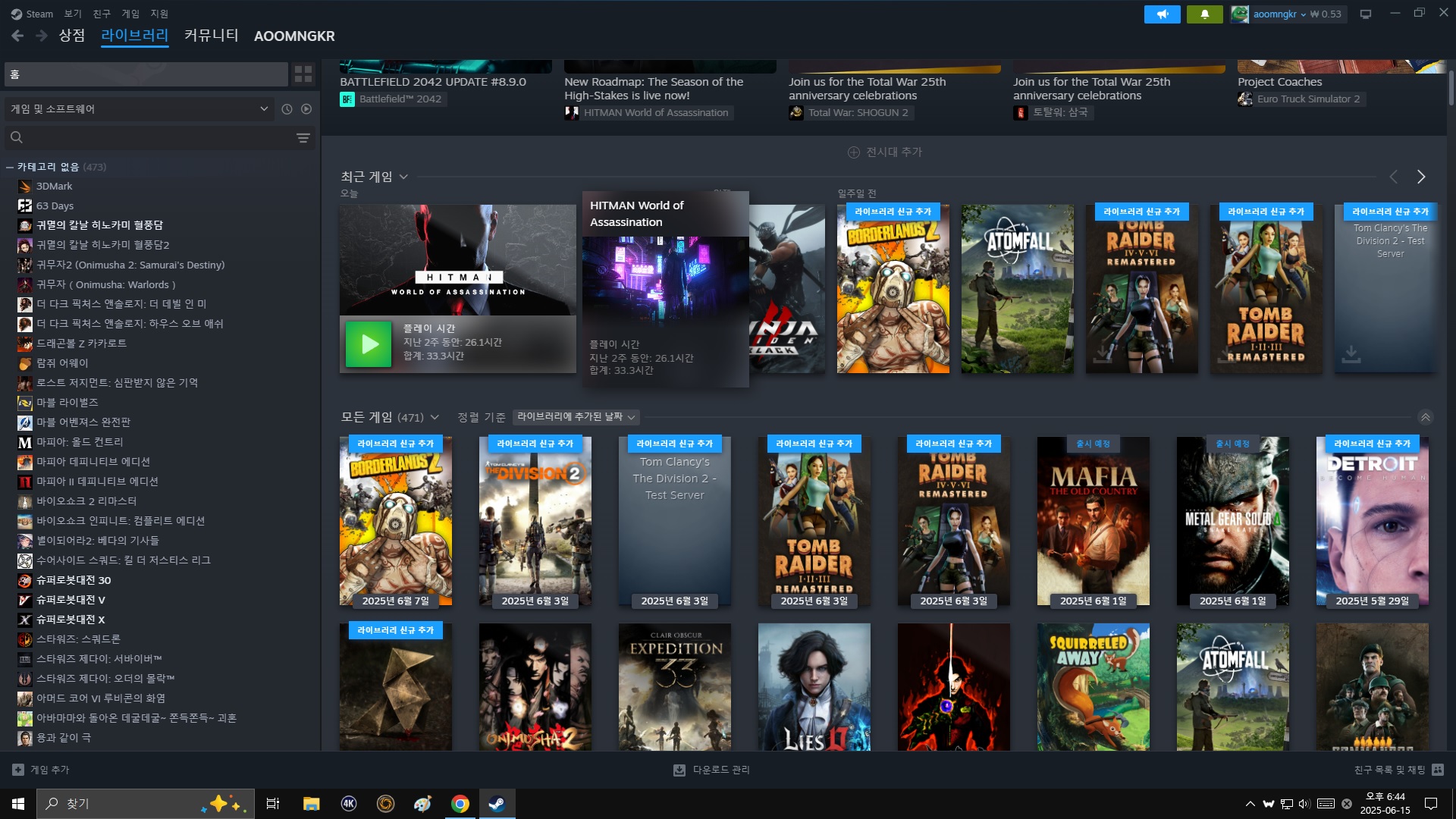Open the announcements megaphone button
Screen dimensions: 1456x819
click(x=1162, y=14)
